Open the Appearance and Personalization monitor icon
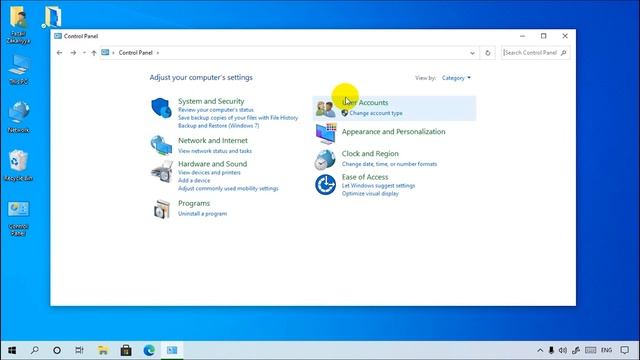The image size is (640, 360). coord(326,133)
